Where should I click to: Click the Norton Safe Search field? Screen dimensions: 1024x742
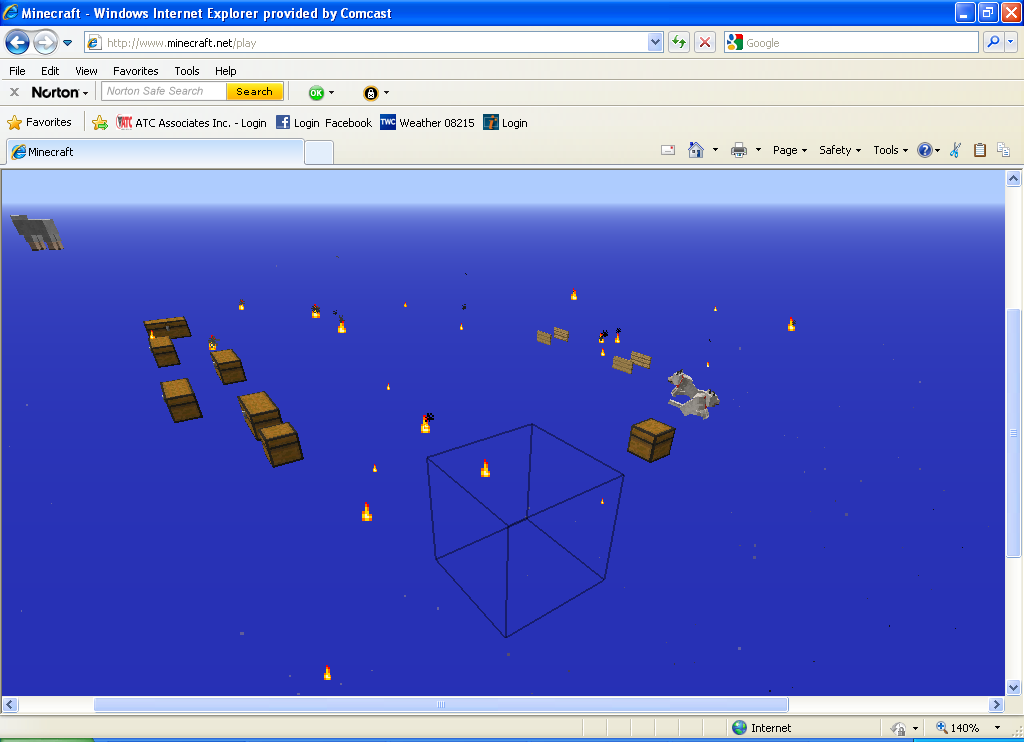click(164, 91)
